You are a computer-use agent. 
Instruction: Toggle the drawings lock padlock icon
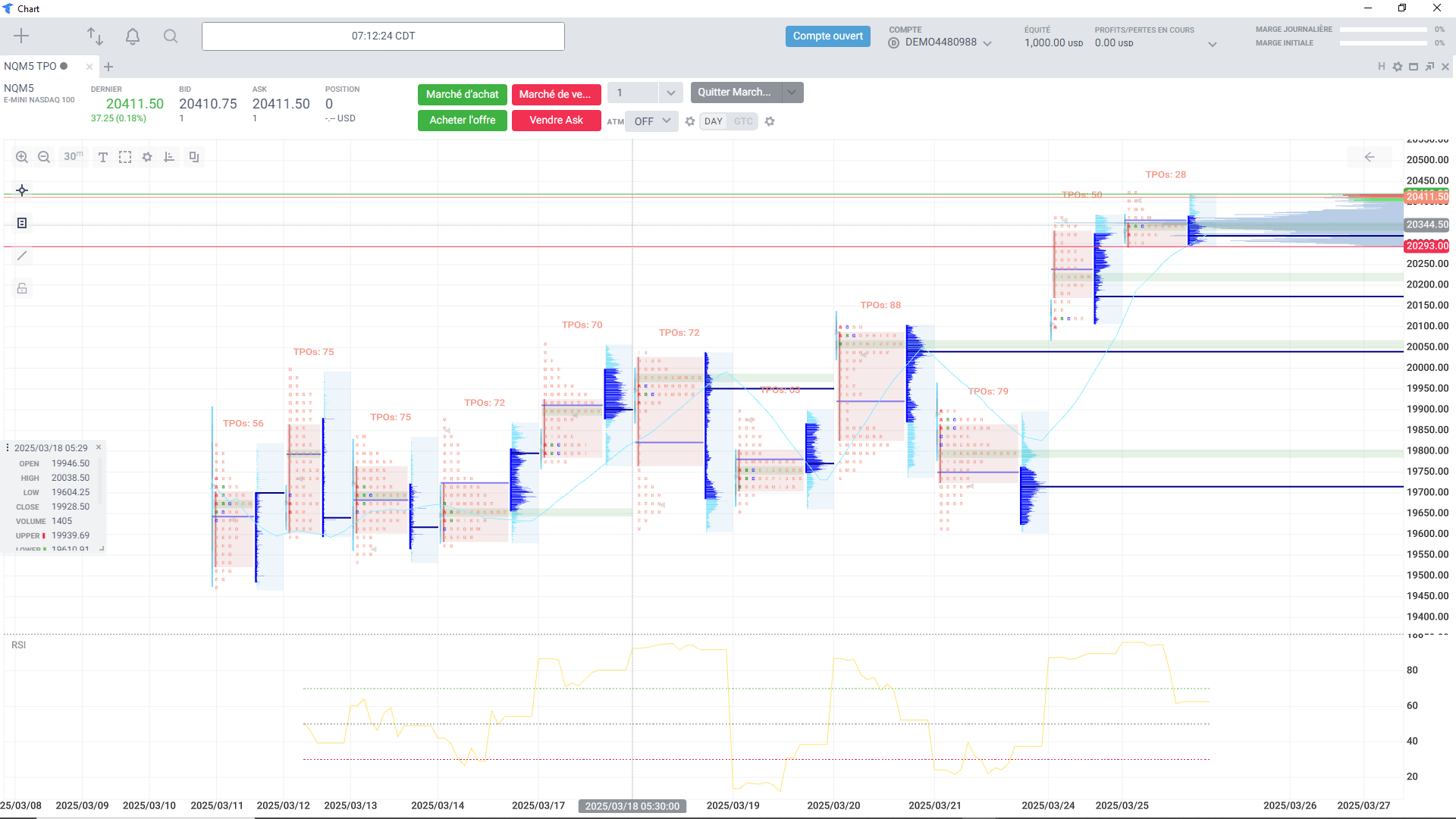point(22,288)
